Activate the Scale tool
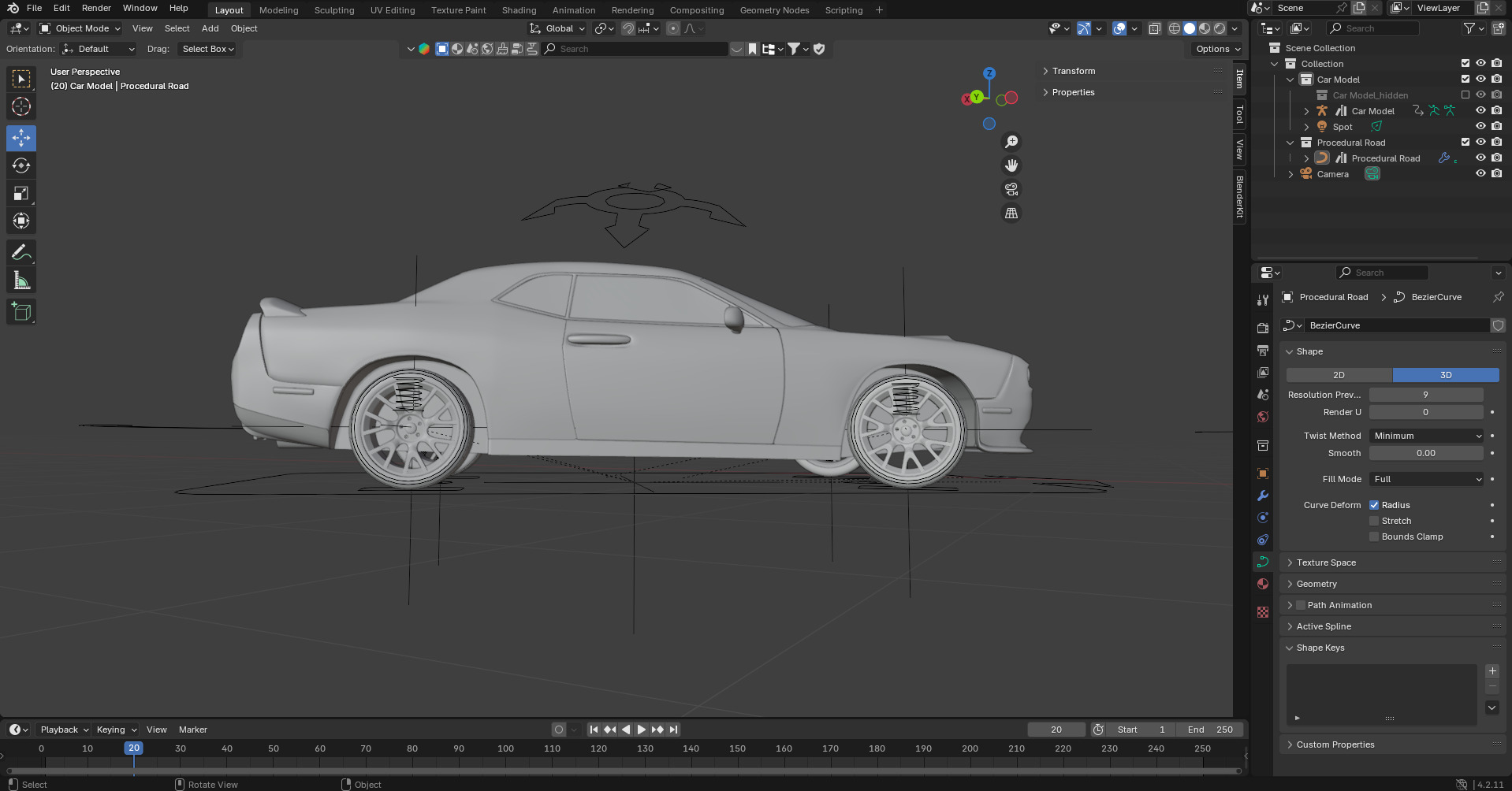The image size is (1512, 791). (x=21, y=193)
